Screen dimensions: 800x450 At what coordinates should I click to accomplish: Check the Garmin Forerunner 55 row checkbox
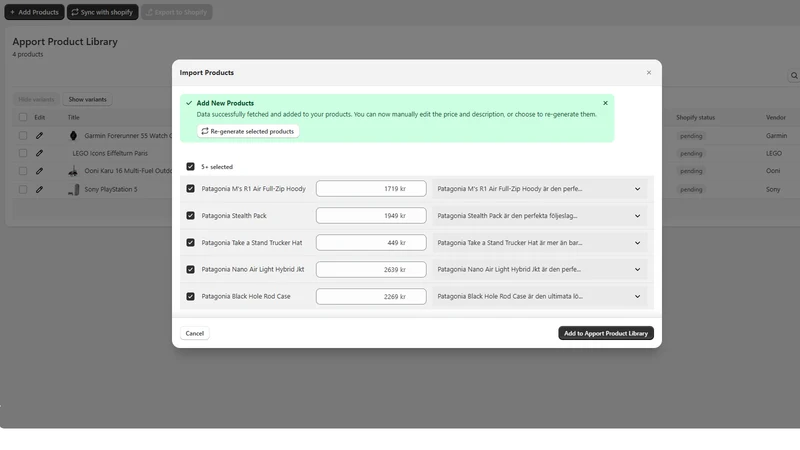tap(23, 136)
